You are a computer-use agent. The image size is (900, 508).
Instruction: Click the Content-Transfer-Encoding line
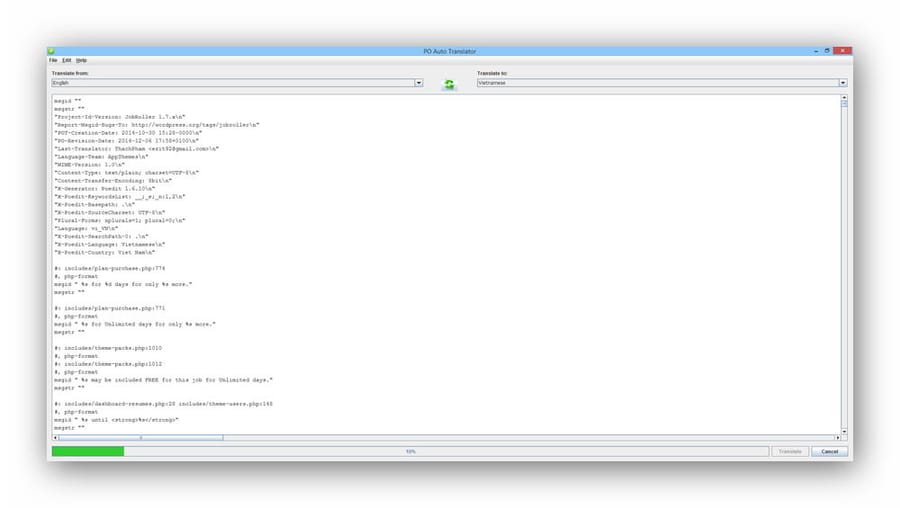click(x=113, y=181)
